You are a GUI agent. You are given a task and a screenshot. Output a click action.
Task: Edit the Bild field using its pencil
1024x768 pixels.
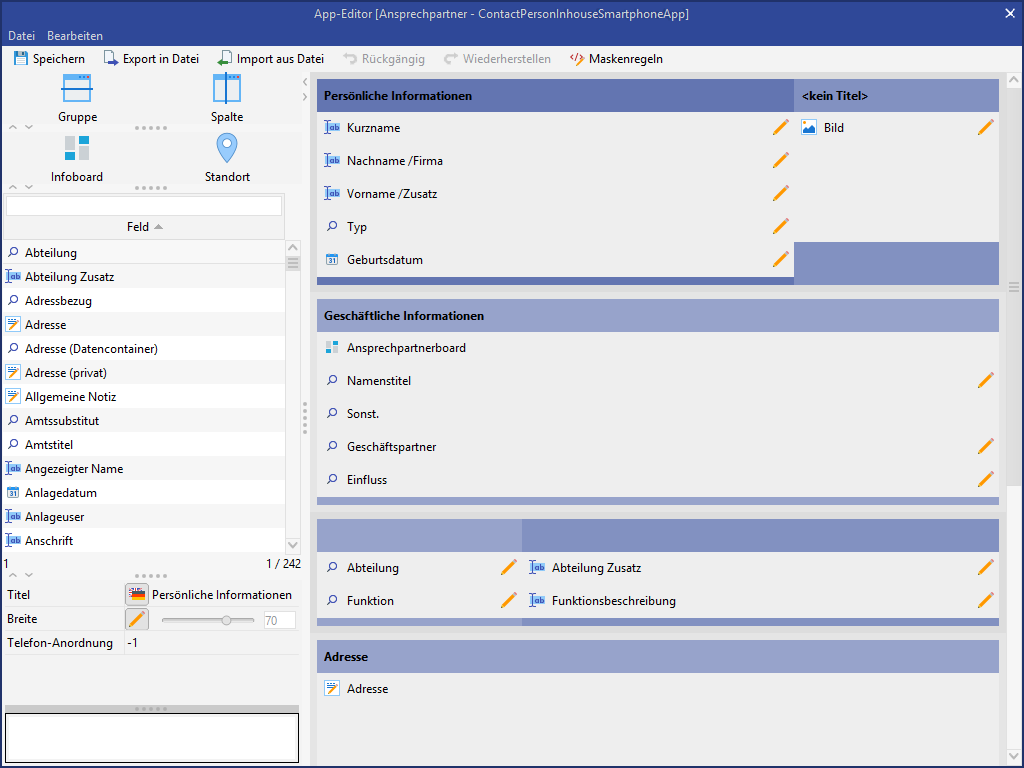(985, 128)
